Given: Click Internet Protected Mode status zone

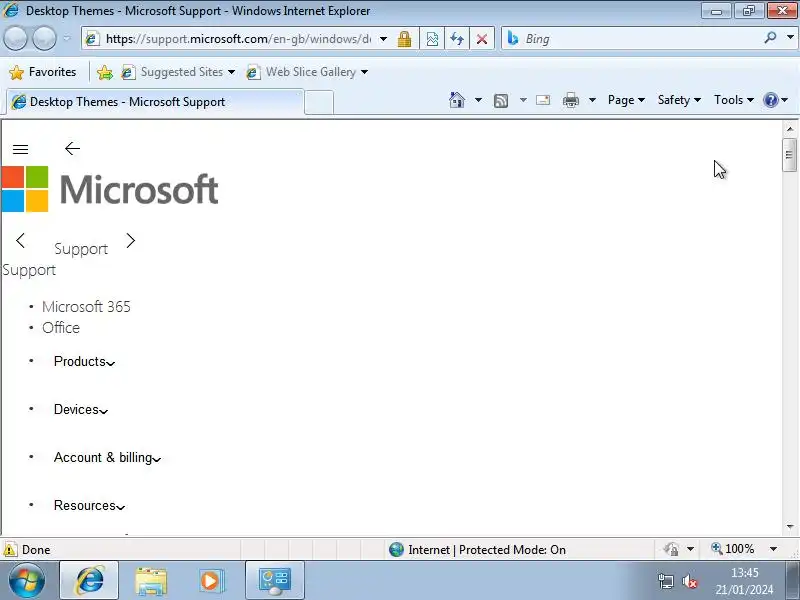Looking at the screenshot, I should pyautogui.click(x=477, y=549).
